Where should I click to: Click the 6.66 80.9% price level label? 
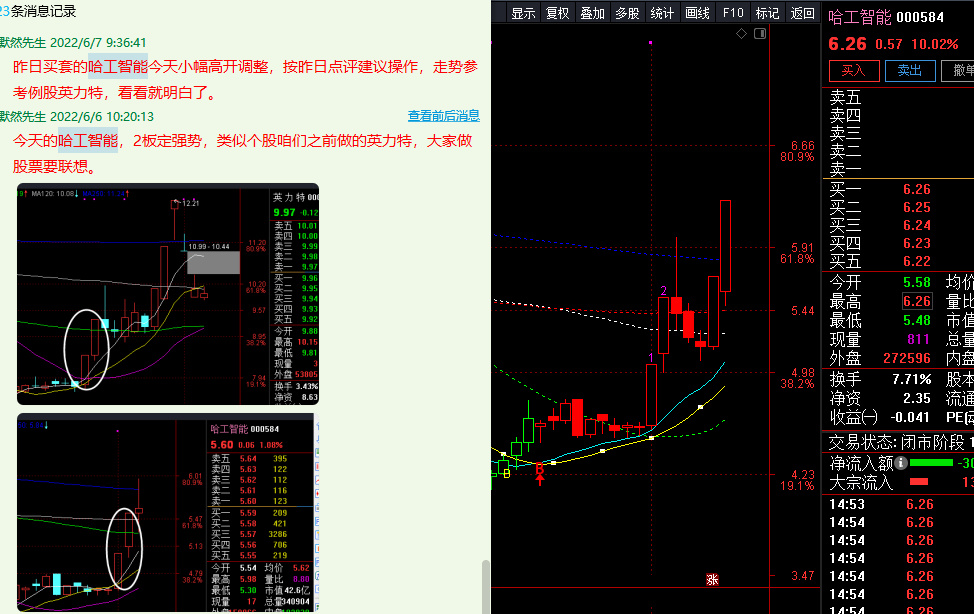(798, 151)
